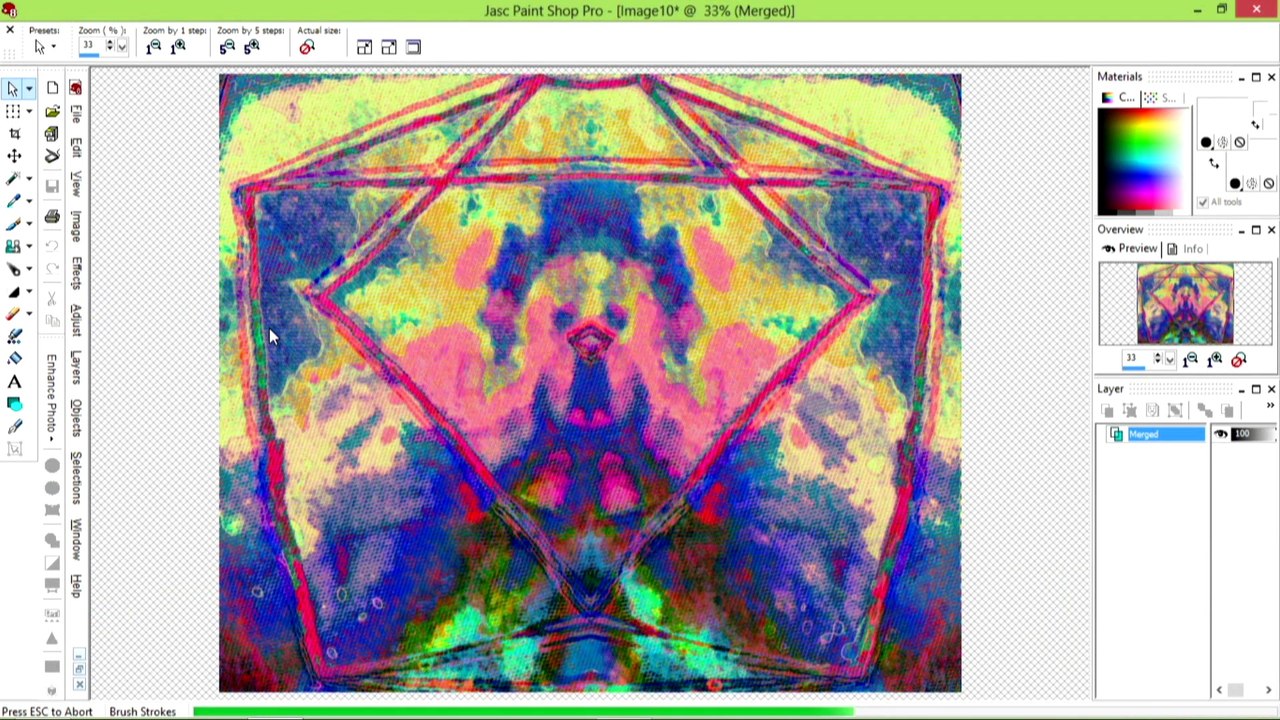The height and width of the screenshot is (720, 1280).
Task: Open the Image menu
Action: pos(76,225)
